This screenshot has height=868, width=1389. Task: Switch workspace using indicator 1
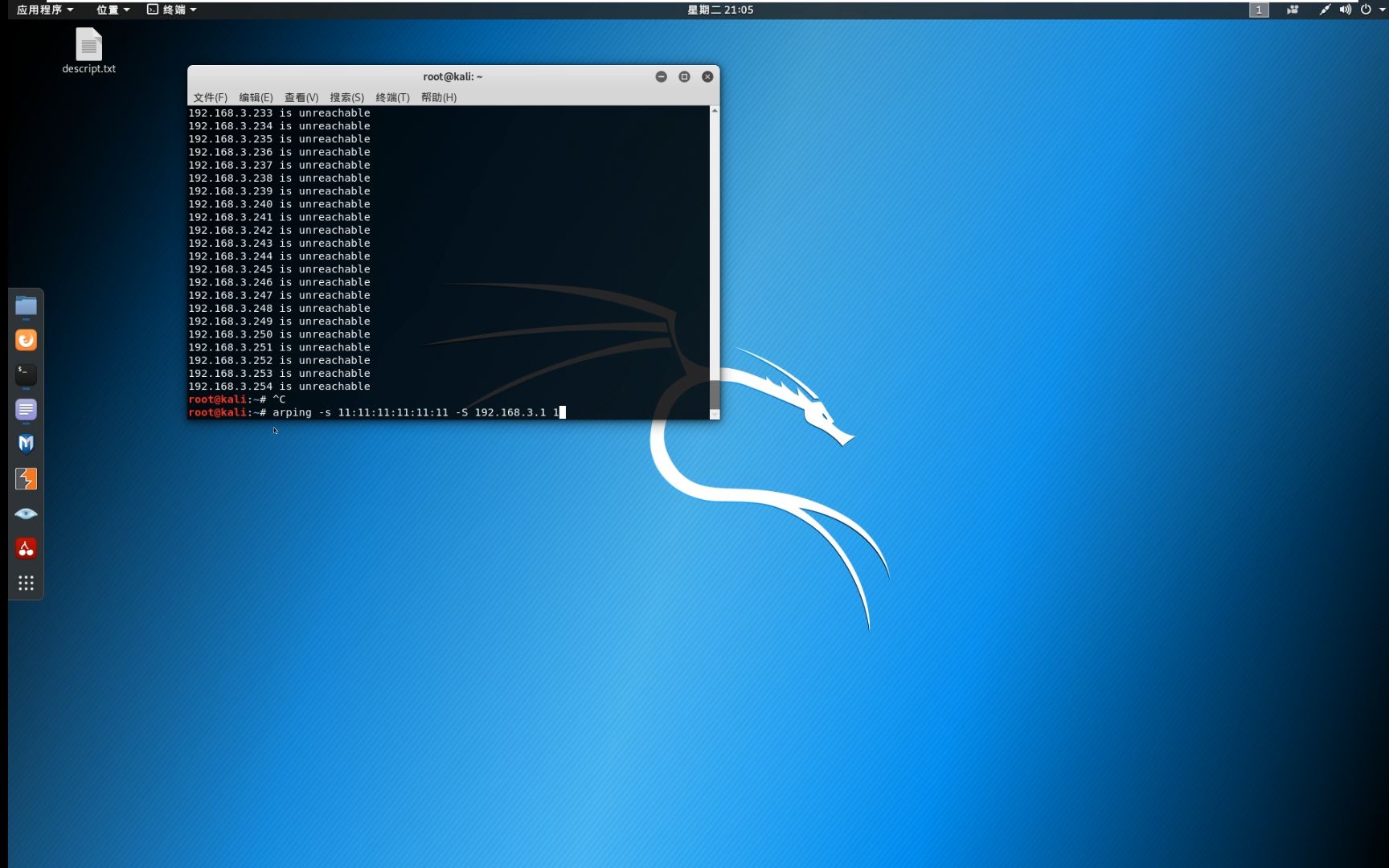1259,10
